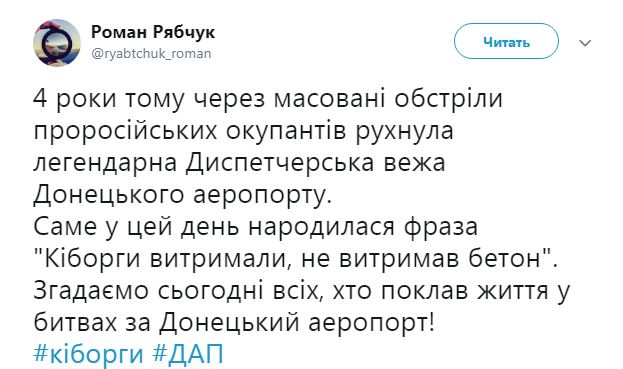
Task: Click the word "обстріли" in the first line
Action: coord(449,99)
